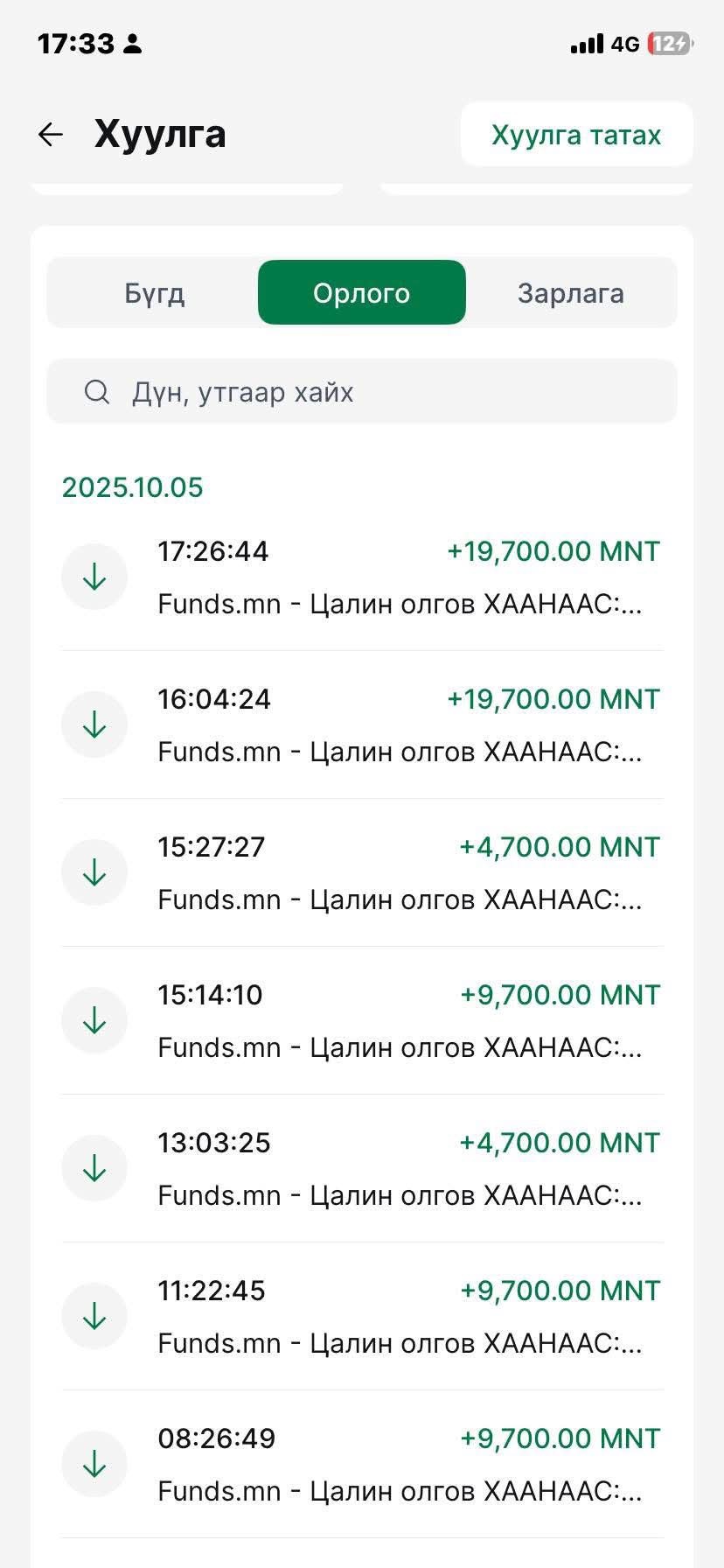Screen dimensions: 724x1568
Task: Switch to the Бүгд tab
Action: tap(154, 293)
